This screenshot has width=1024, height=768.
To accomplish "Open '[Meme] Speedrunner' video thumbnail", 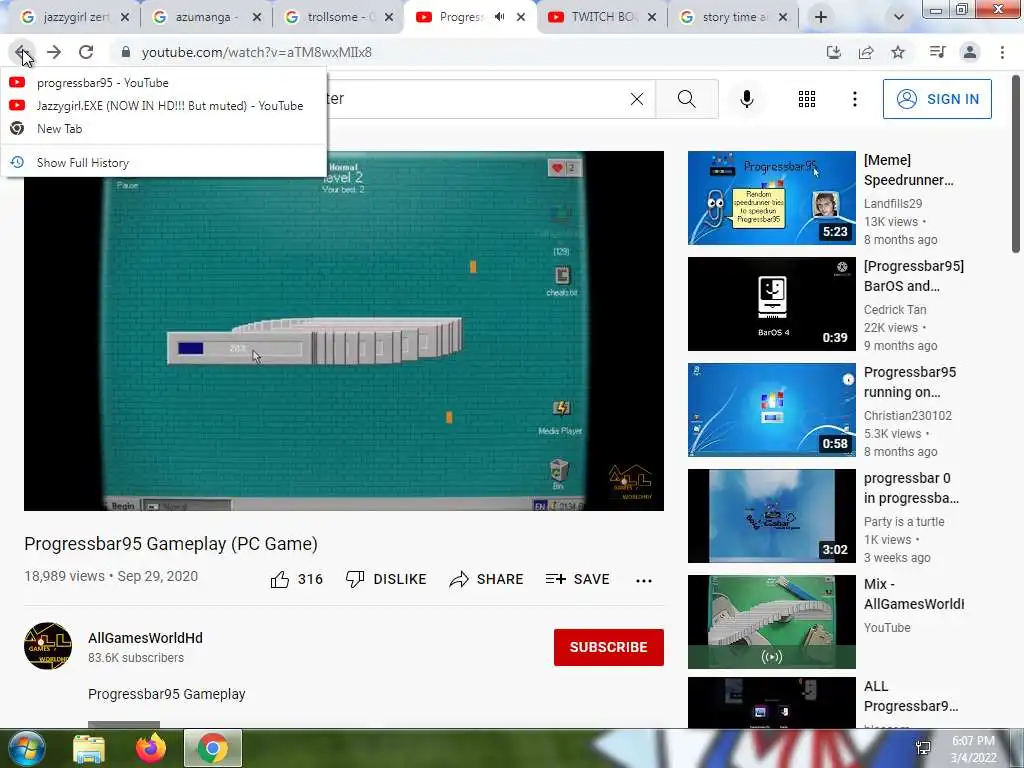I will coord(771,198).
